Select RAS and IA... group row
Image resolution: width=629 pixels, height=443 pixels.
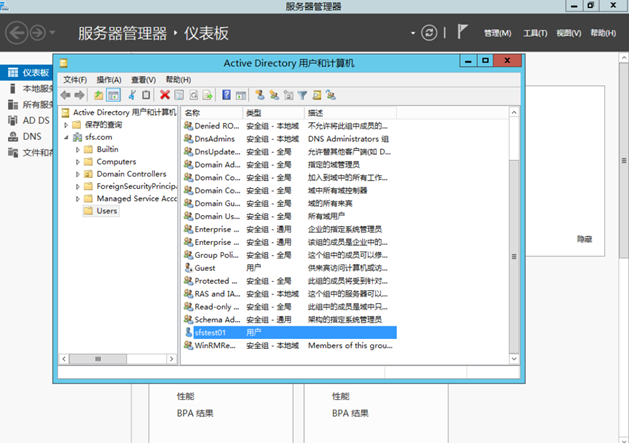[290, 294]
